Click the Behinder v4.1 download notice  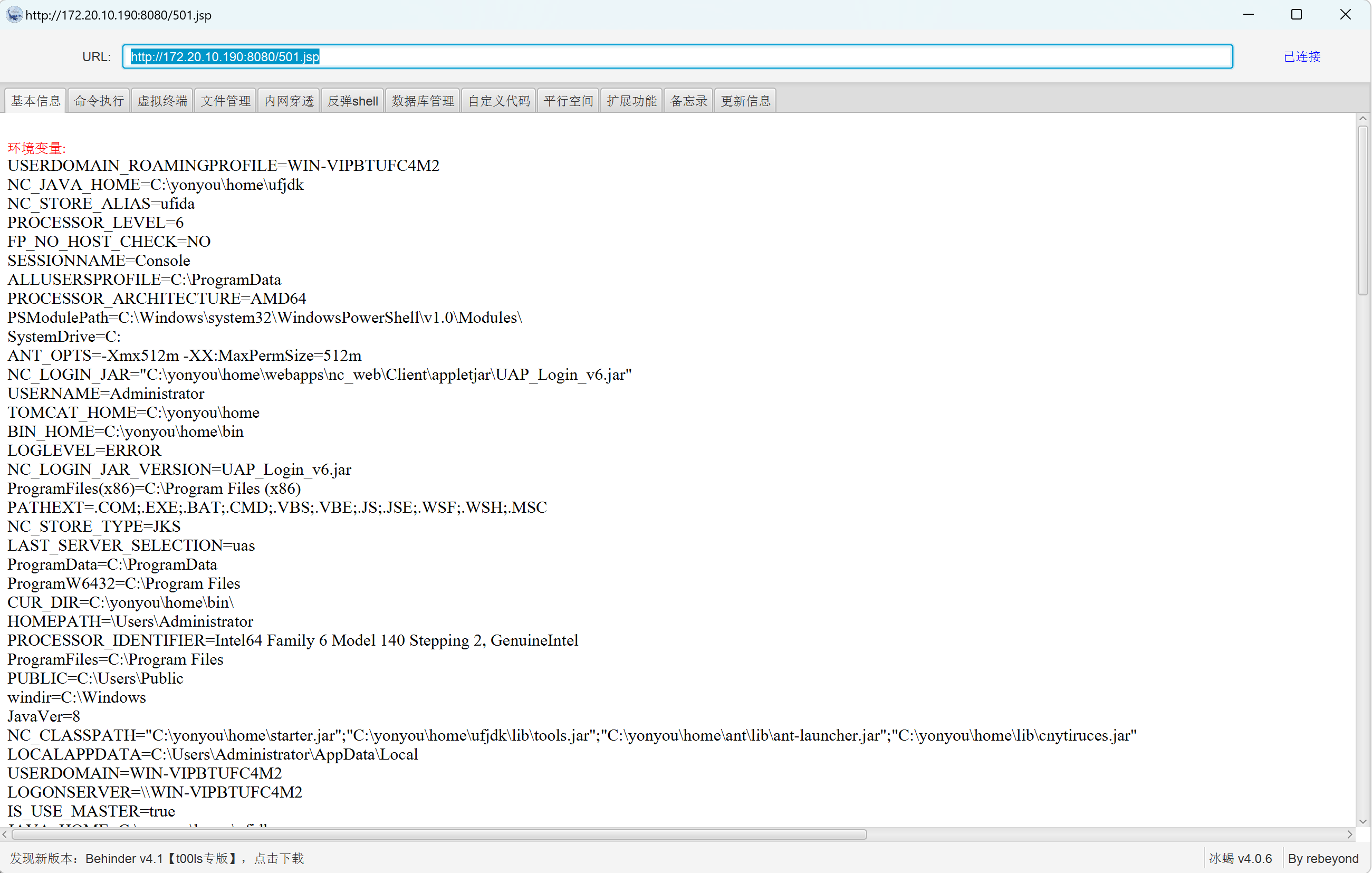(x=157, y=858)
